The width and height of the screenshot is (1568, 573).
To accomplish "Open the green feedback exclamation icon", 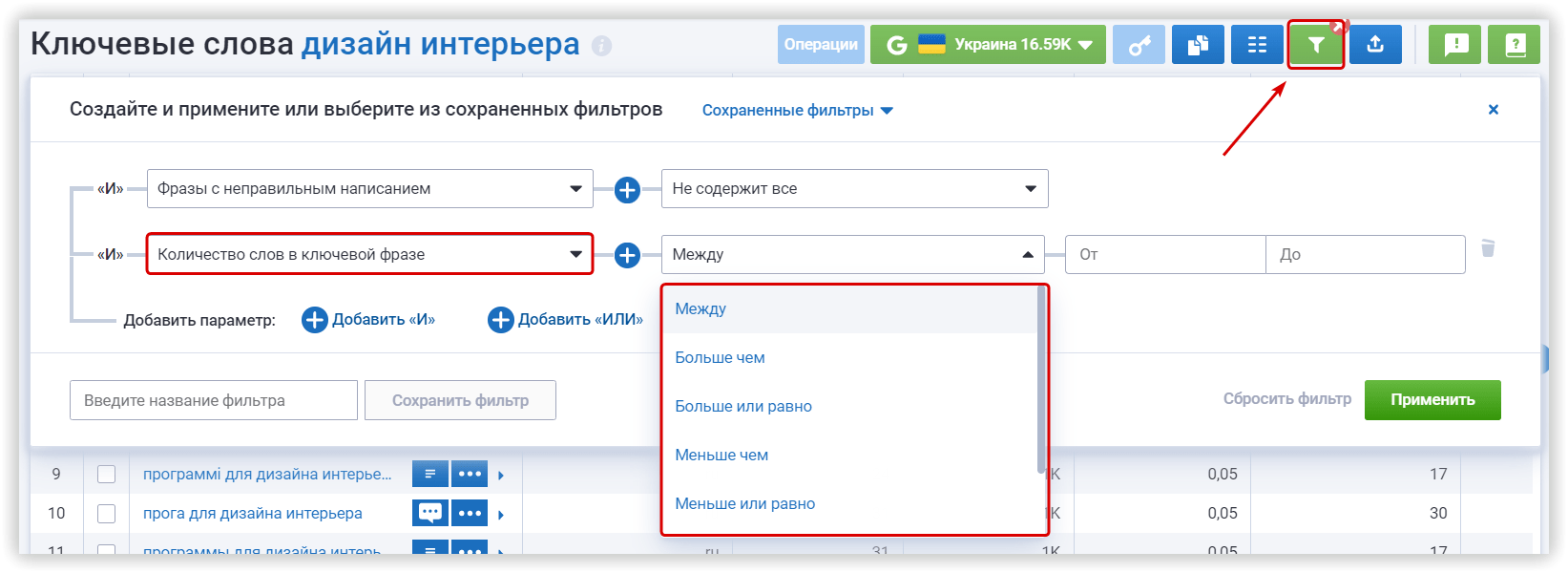I will [1454, 45].
